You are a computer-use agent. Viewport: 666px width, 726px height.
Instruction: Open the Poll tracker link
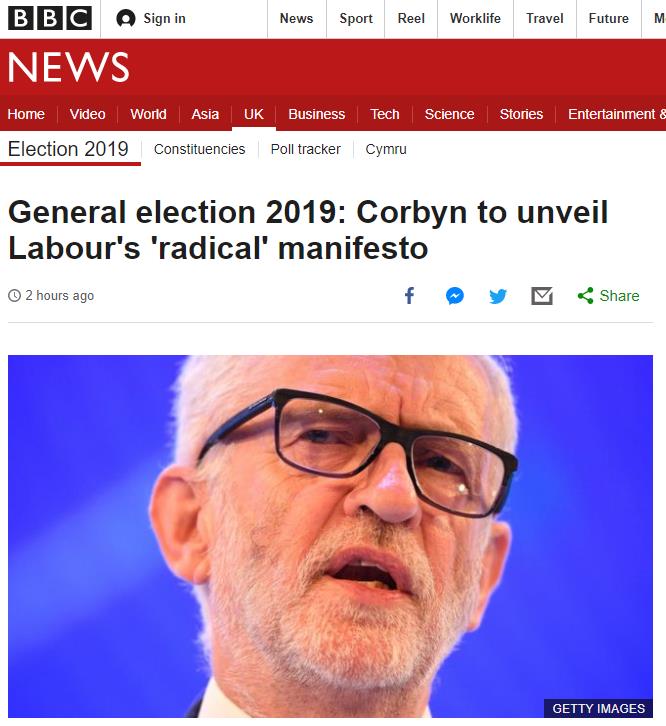point(305,149)
